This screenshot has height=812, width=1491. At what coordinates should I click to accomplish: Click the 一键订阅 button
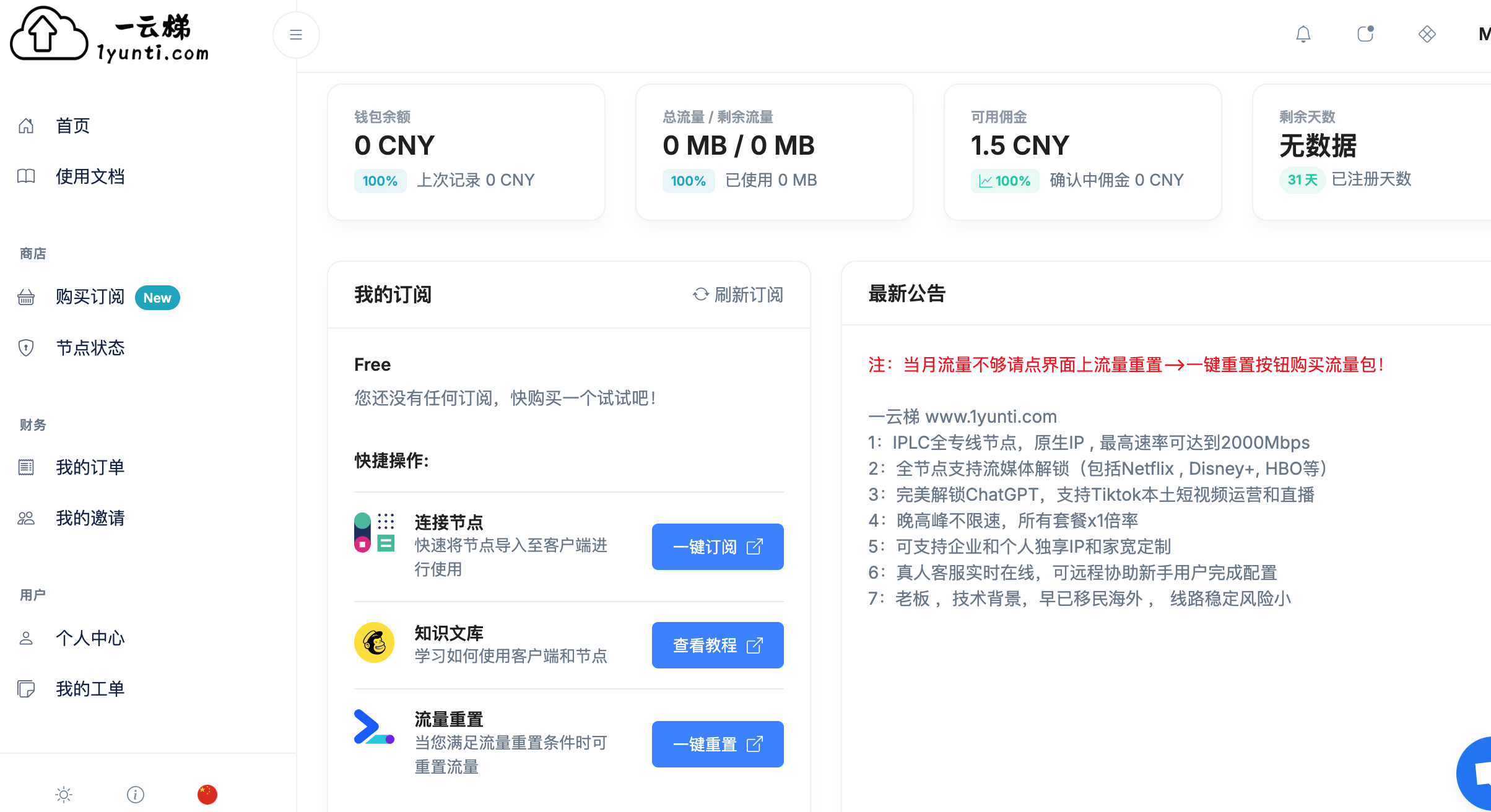click(718, 546)
